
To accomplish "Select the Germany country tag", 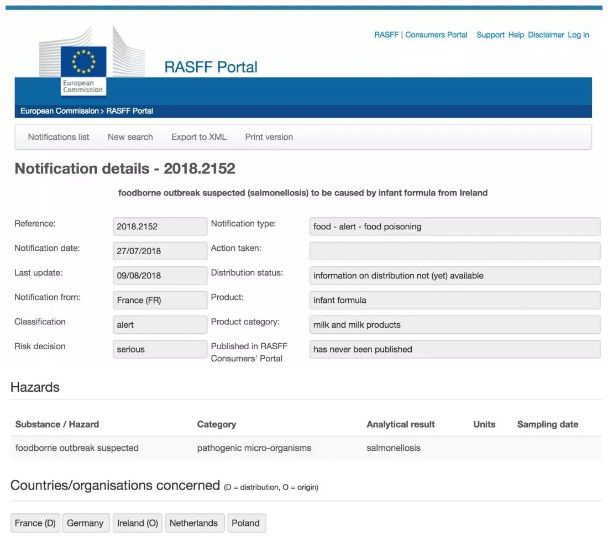I will tap(86, 523).
